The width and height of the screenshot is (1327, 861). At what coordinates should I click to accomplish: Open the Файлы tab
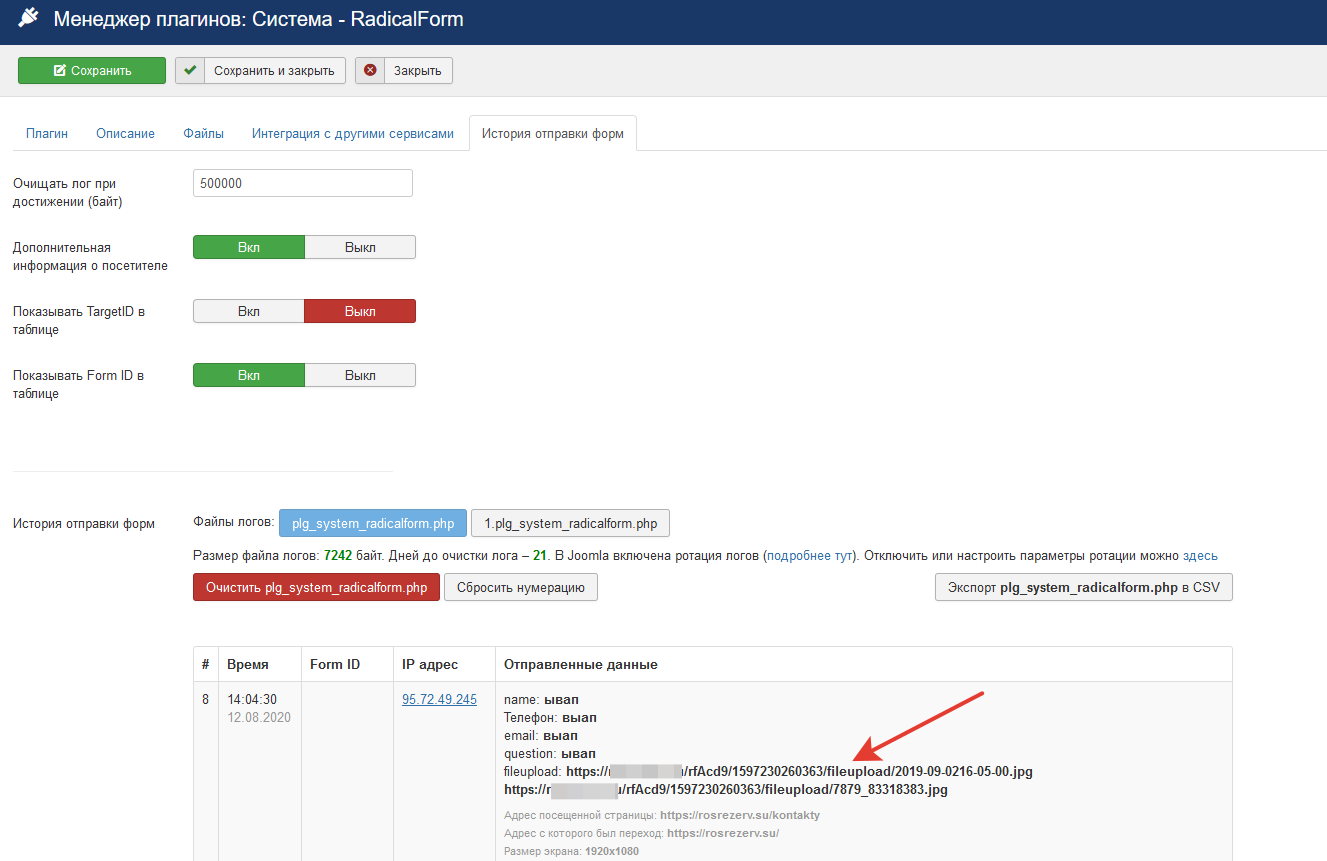click(203, 133)
